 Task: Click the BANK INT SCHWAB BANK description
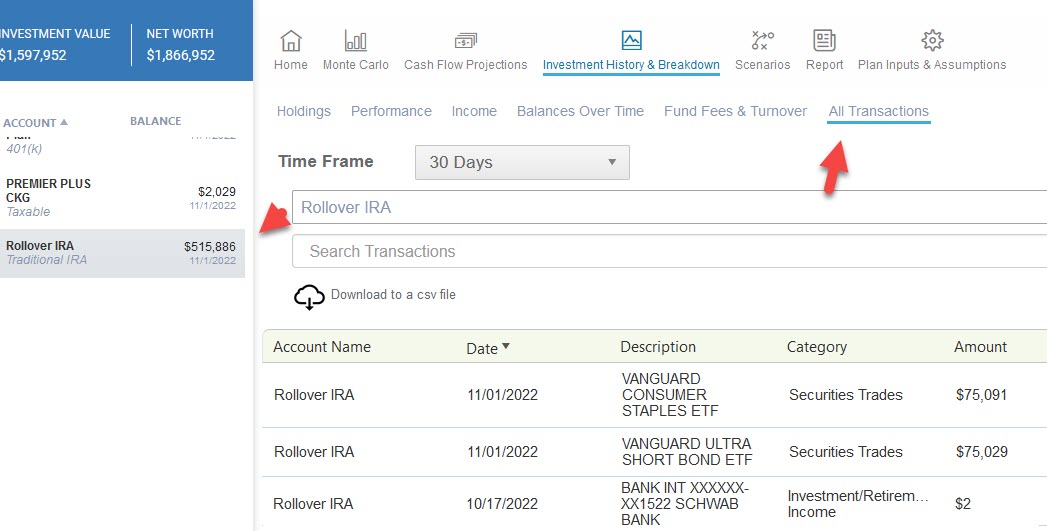(684, 504)
